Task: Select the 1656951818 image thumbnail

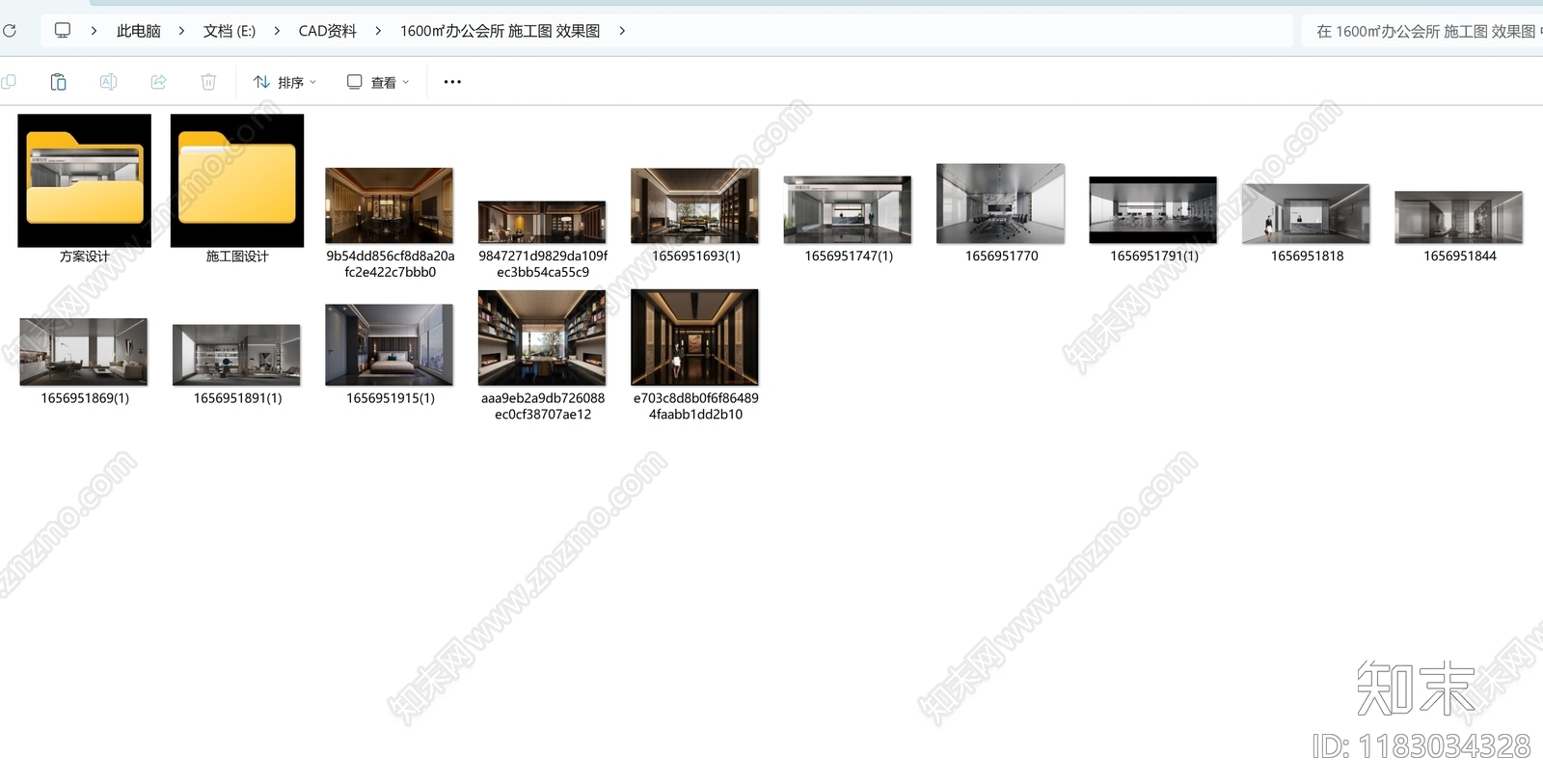Action: pos(1306,213)
